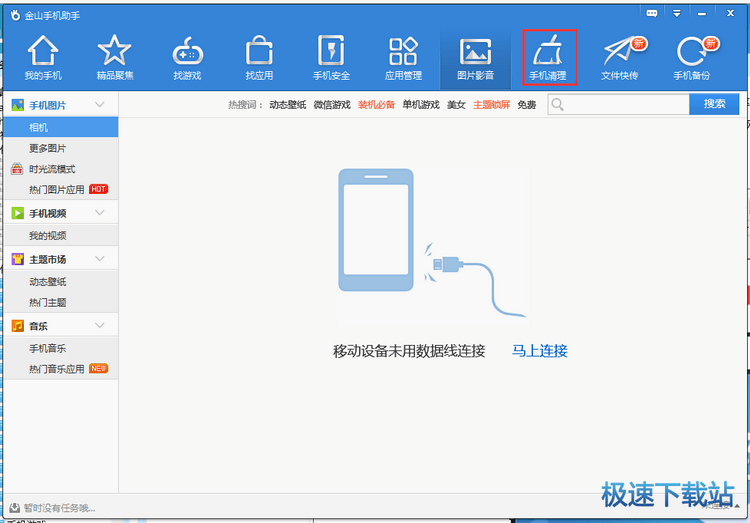Screen dimensions: 750x523
Task: Collapse the 主题市场 section chevron
Action: coord(99,258)
